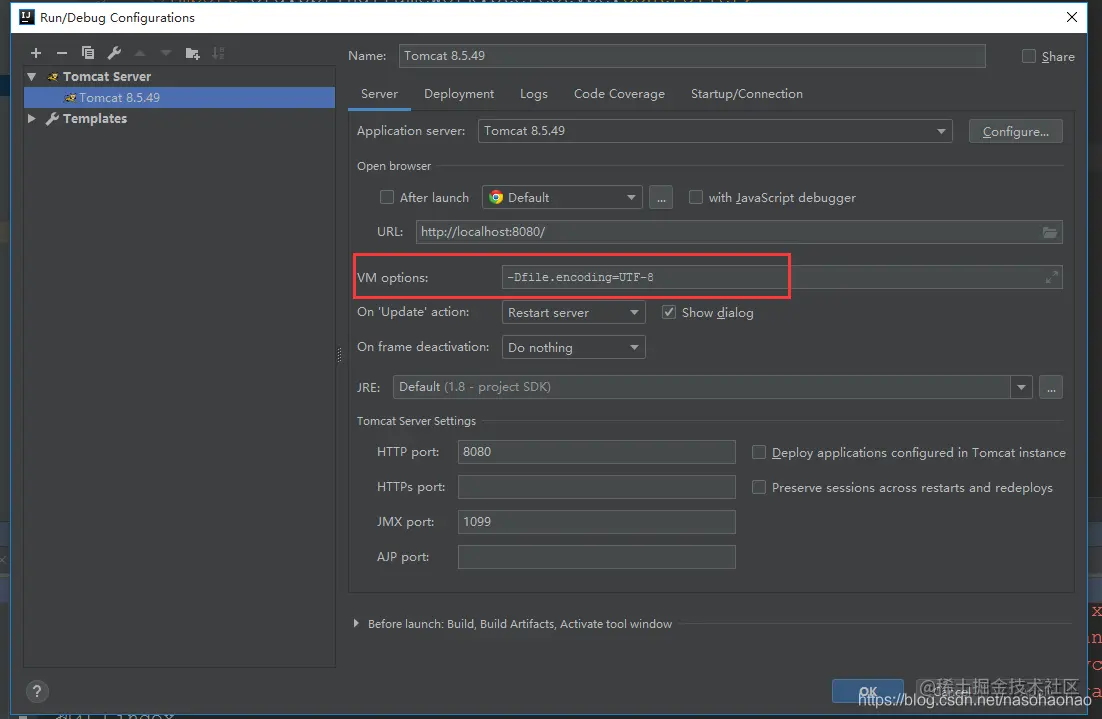1102x719 pixels.
Task: Click the splitter handle between panels
Action: pos(339,355)
